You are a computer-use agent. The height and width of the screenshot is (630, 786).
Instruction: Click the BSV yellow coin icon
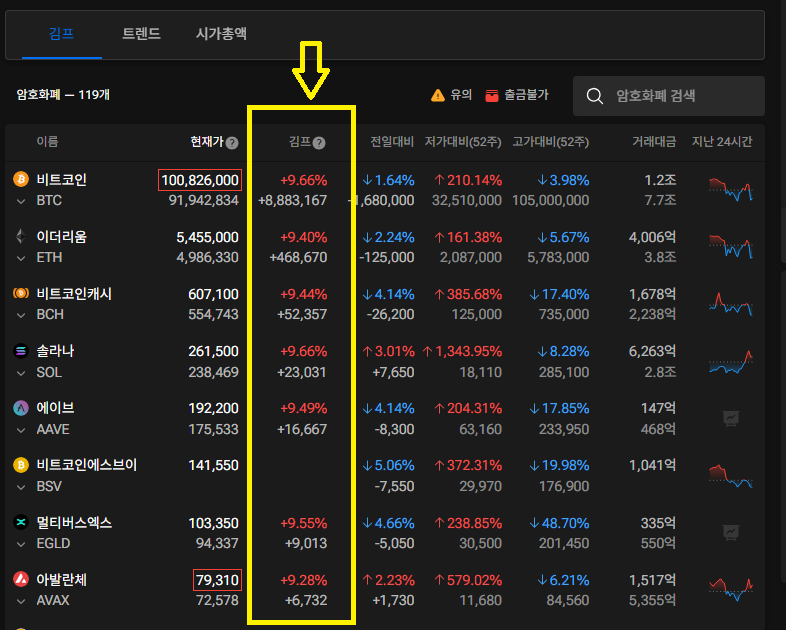coord(21,465)
